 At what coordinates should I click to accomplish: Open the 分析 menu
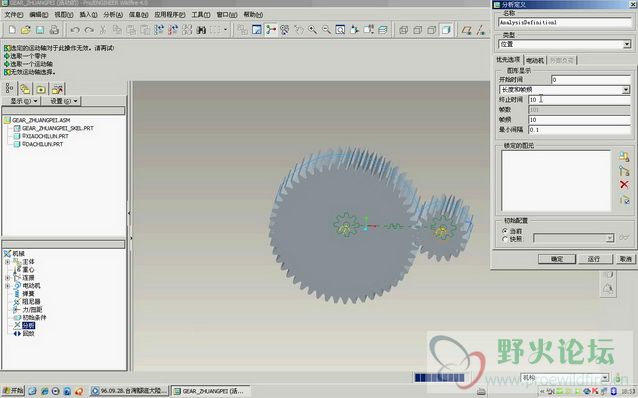tap(113, 15)
